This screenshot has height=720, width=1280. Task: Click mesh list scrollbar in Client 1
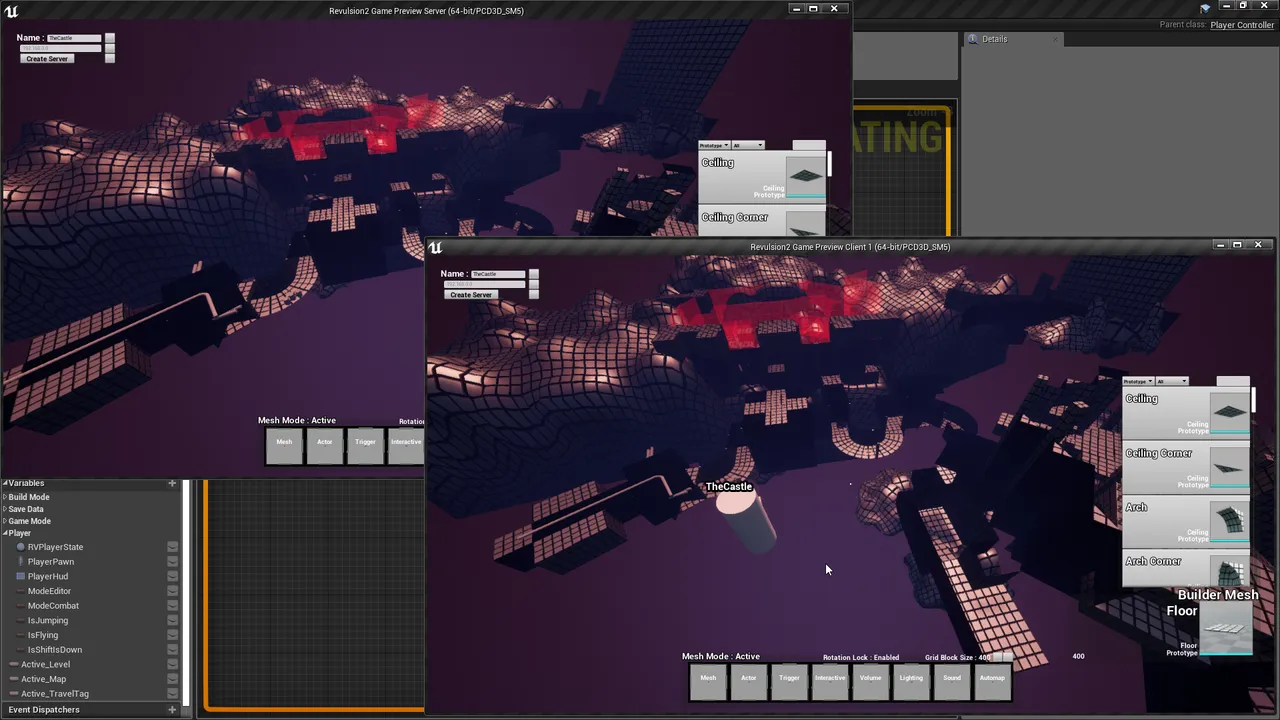click(x=1253, y=400)
